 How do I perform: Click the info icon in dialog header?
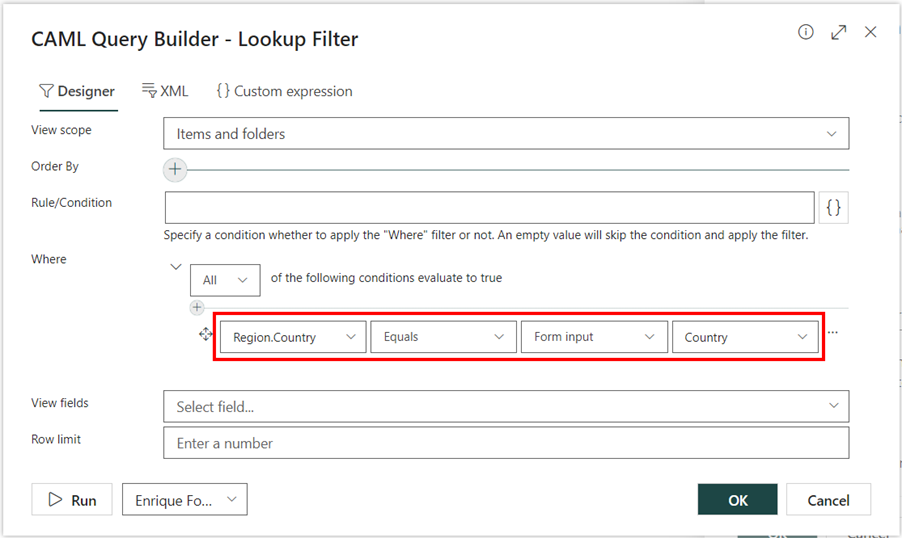coord(805,32)
